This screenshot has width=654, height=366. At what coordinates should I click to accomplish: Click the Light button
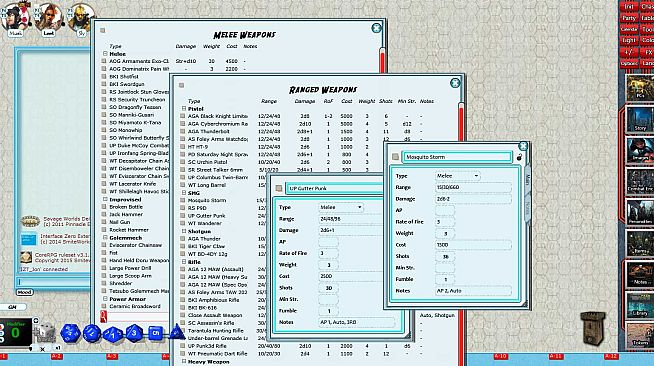point(629,41)
